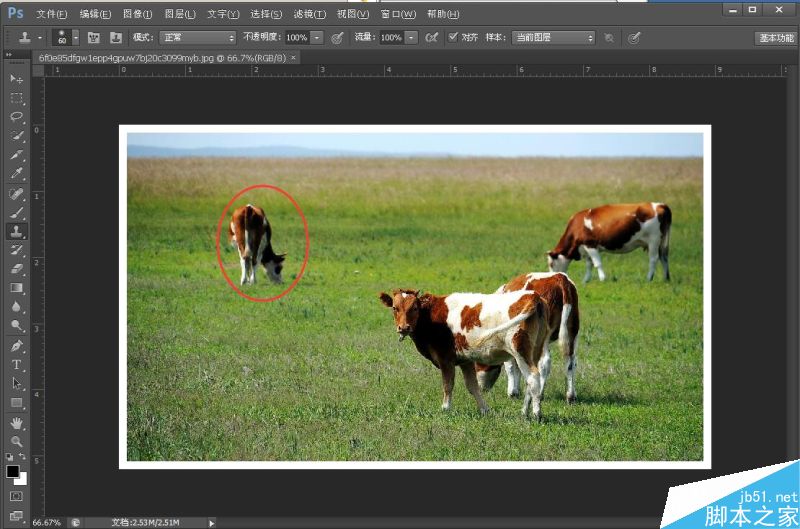Click the status bar preview icon
Image resolution: width=800 pixels, height=529 pixels.
click(76, 522)
